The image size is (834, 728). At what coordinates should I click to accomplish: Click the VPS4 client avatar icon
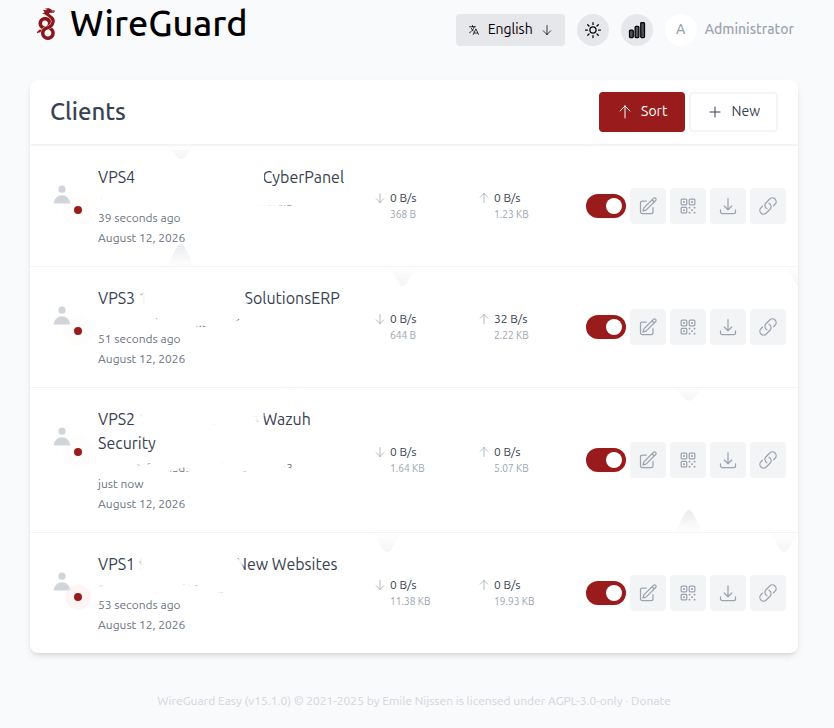point(62,195)
